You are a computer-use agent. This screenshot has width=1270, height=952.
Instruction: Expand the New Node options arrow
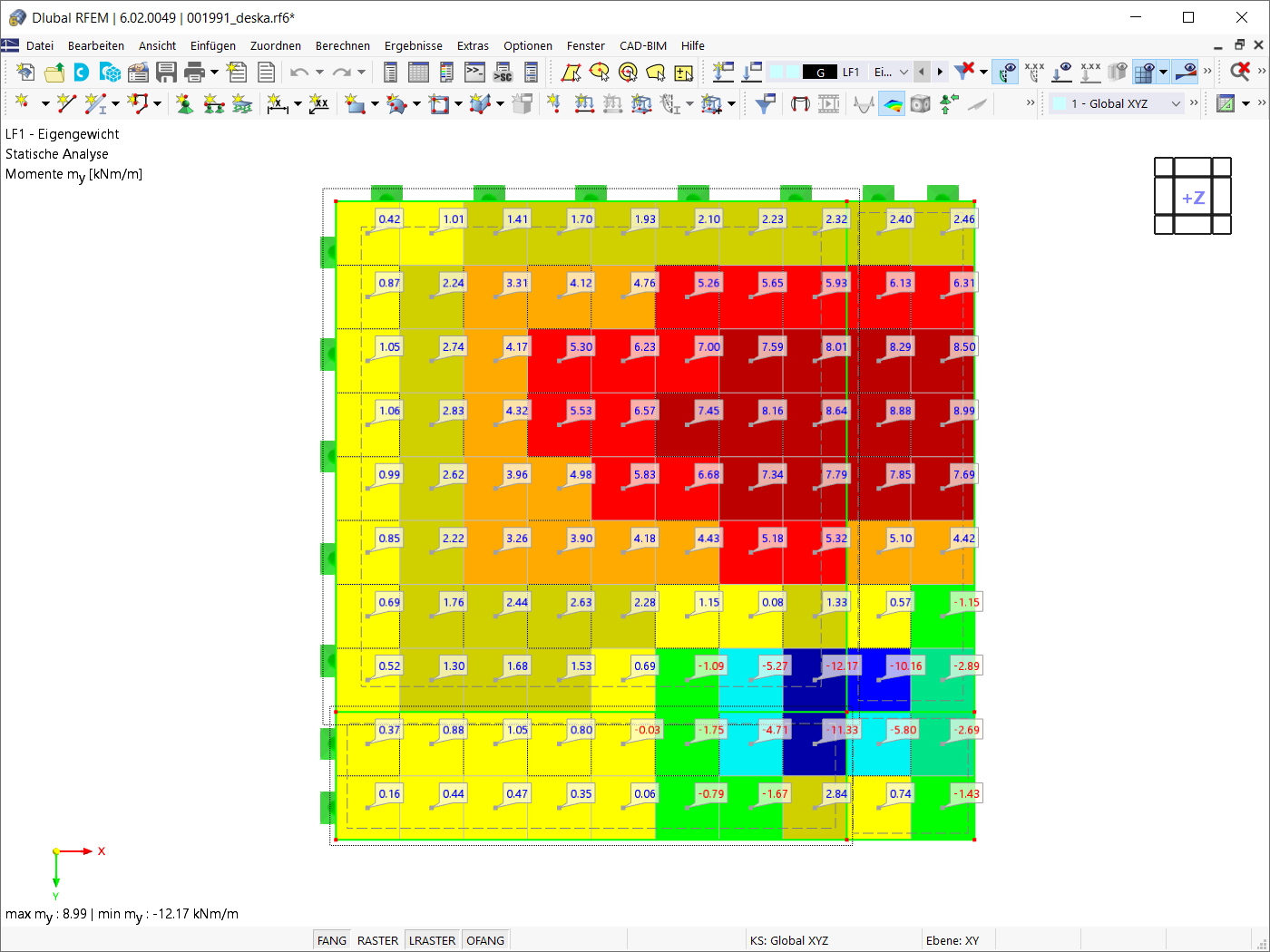pos(45,104)
